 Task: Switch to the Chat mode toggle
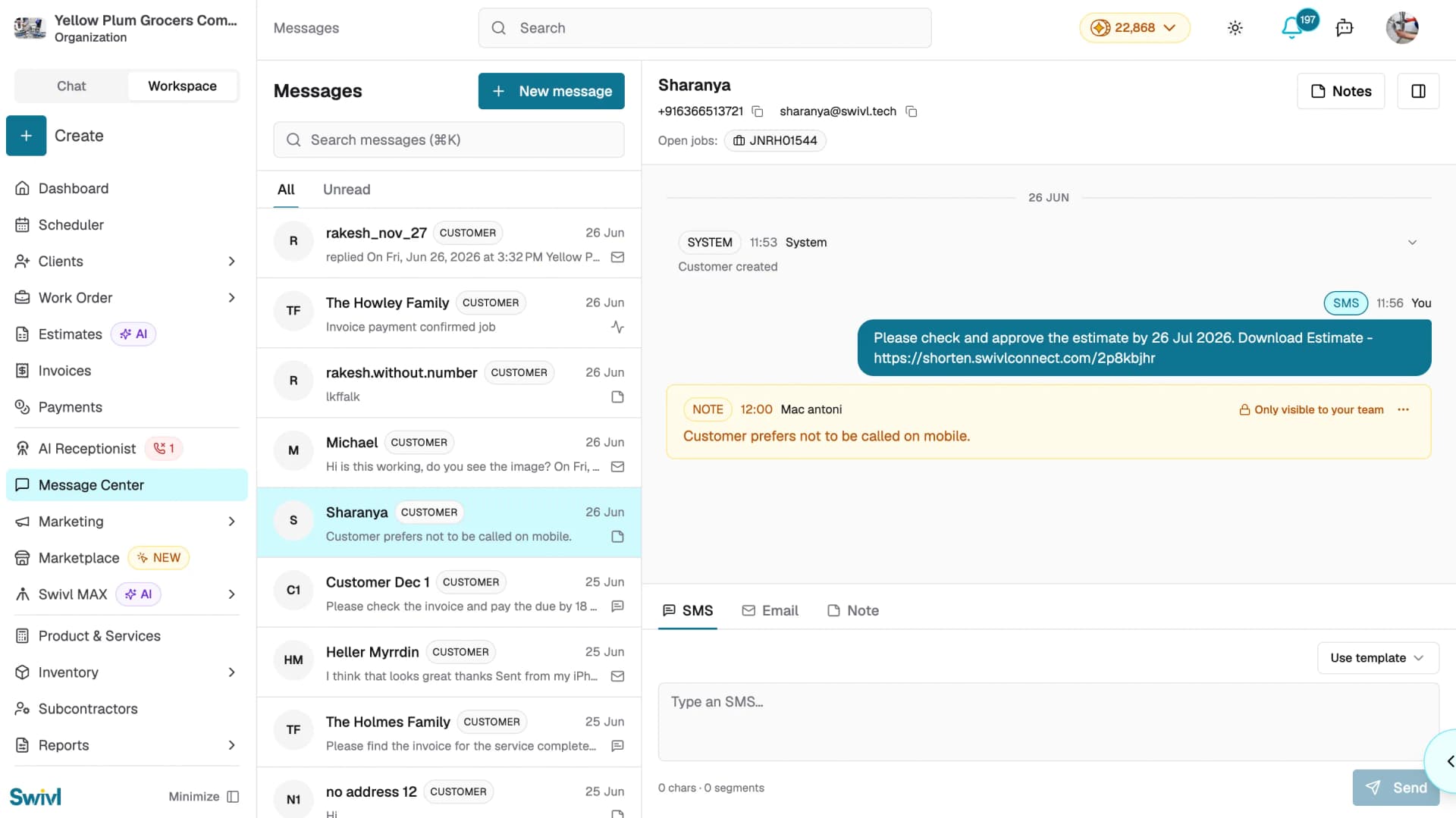tap(71, 86)
